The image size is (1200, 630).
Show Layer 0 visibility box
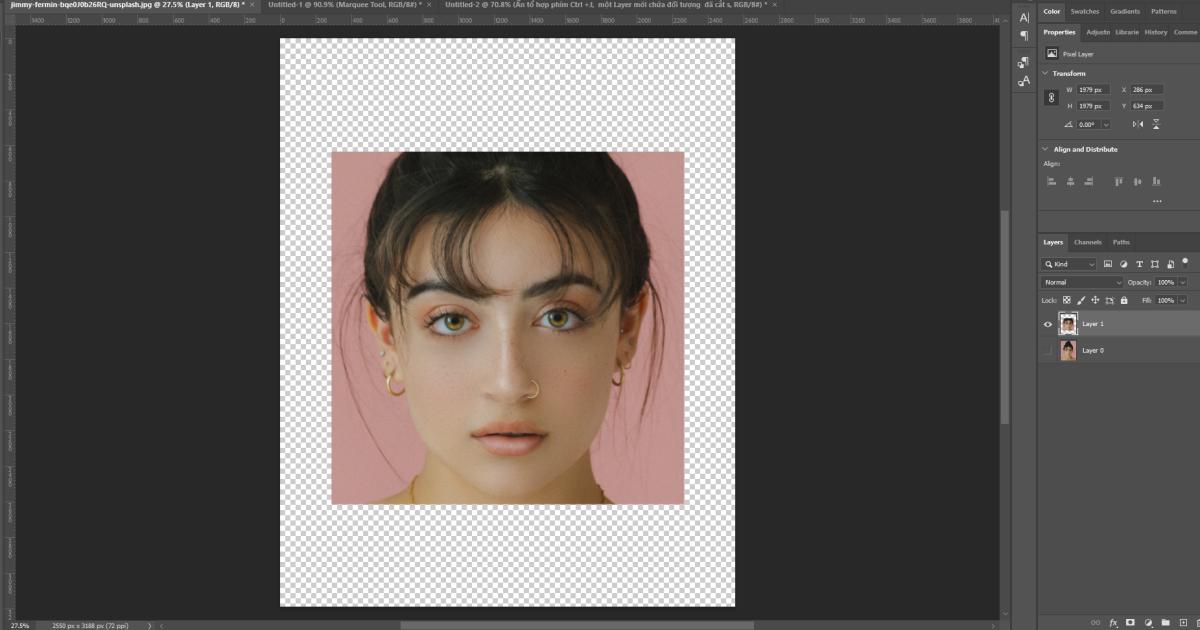pos(1048,350)
